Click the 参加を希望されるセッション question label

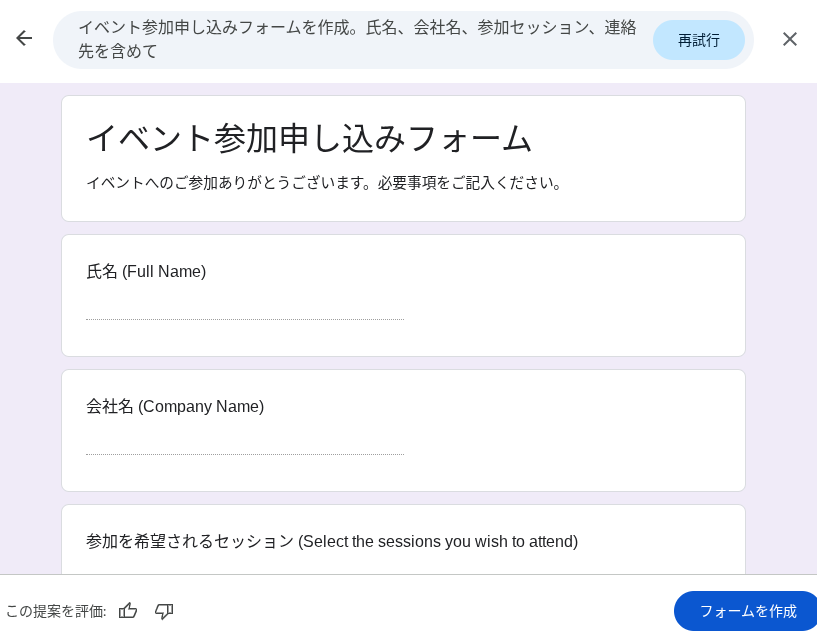[331, 542]
